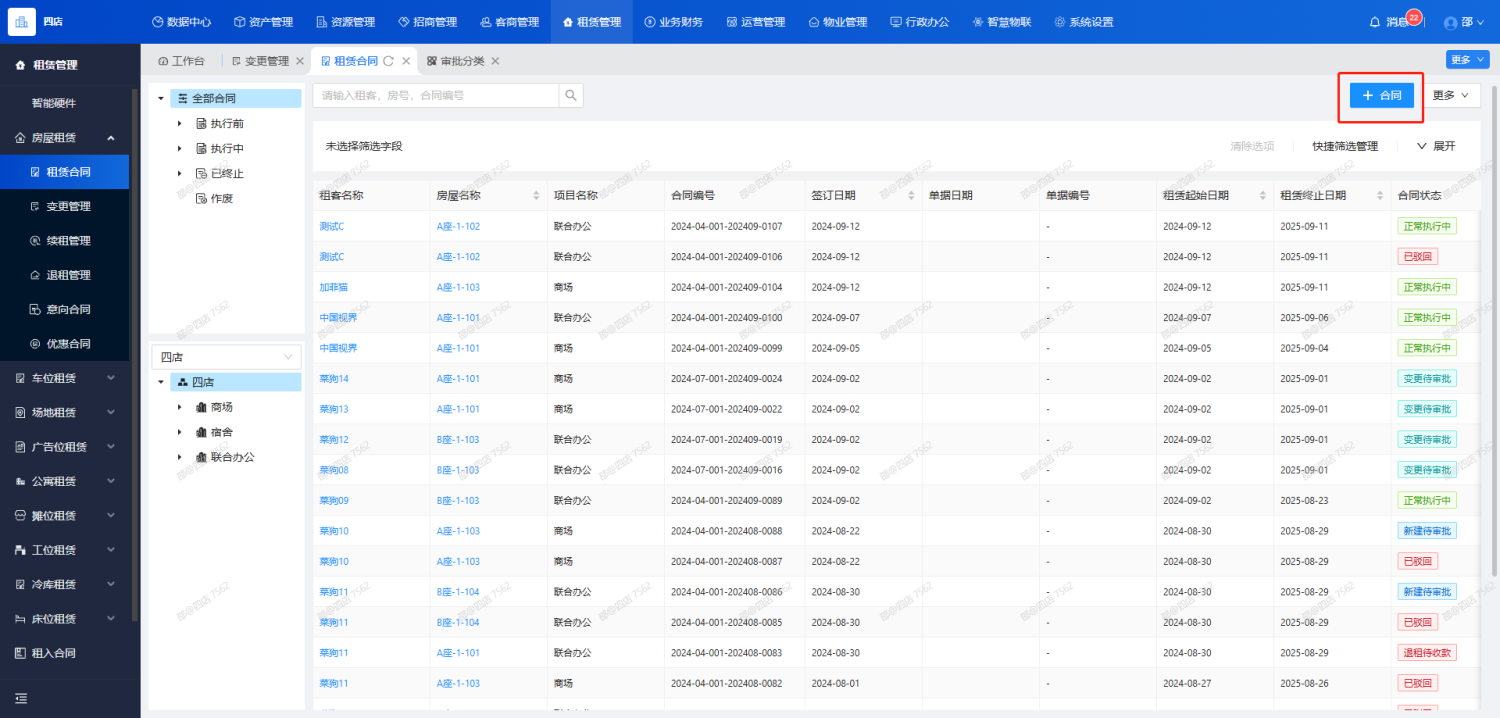Open 物业管理 in top navigation
1500x718 pixels.
[x=838, y=22]
